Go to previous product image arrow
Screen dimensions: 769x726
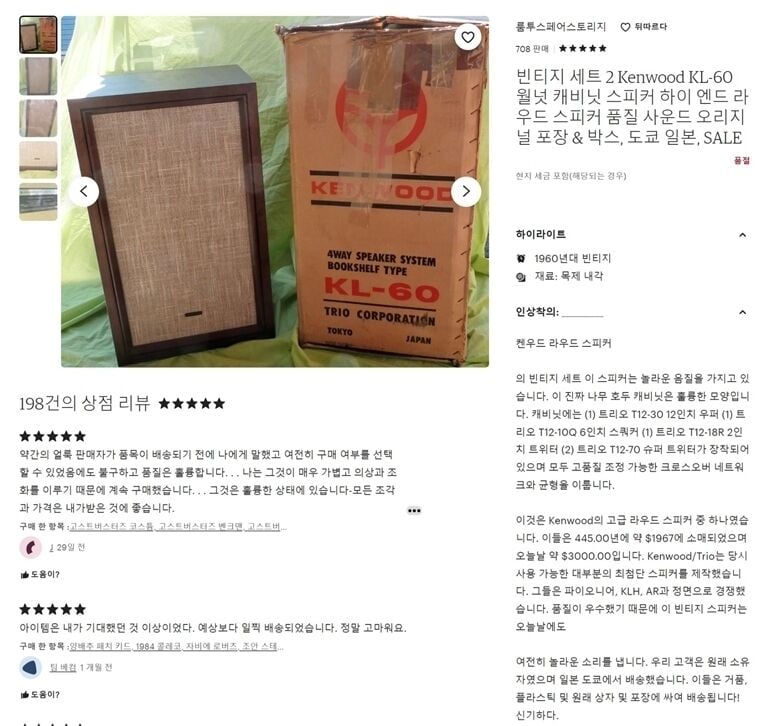click(x=84, y=191)
